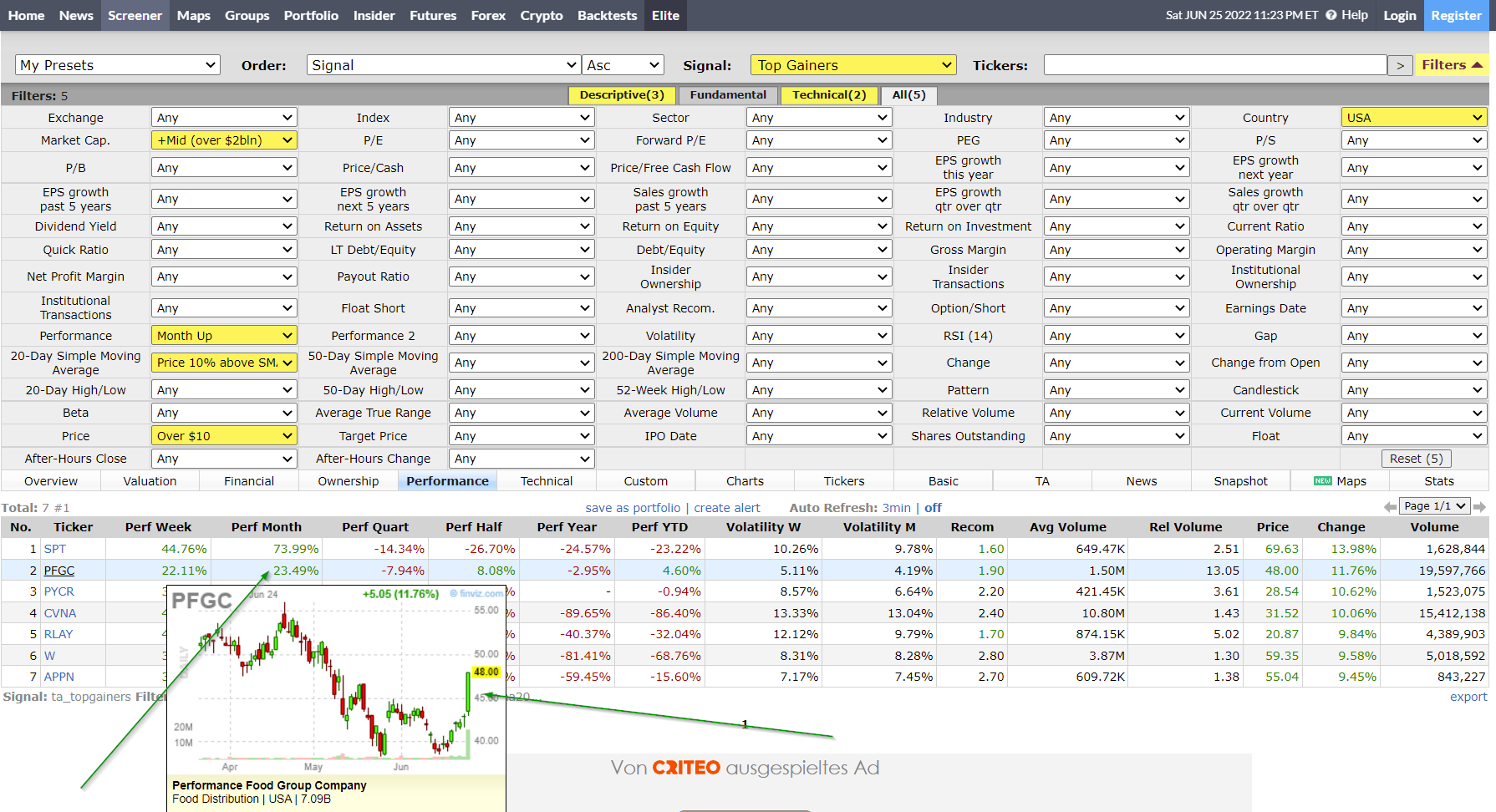Image resolution: width=1496 pixels, height=812 pixels.
Task: Click the Register button
Action: (x=1457, y=15)
